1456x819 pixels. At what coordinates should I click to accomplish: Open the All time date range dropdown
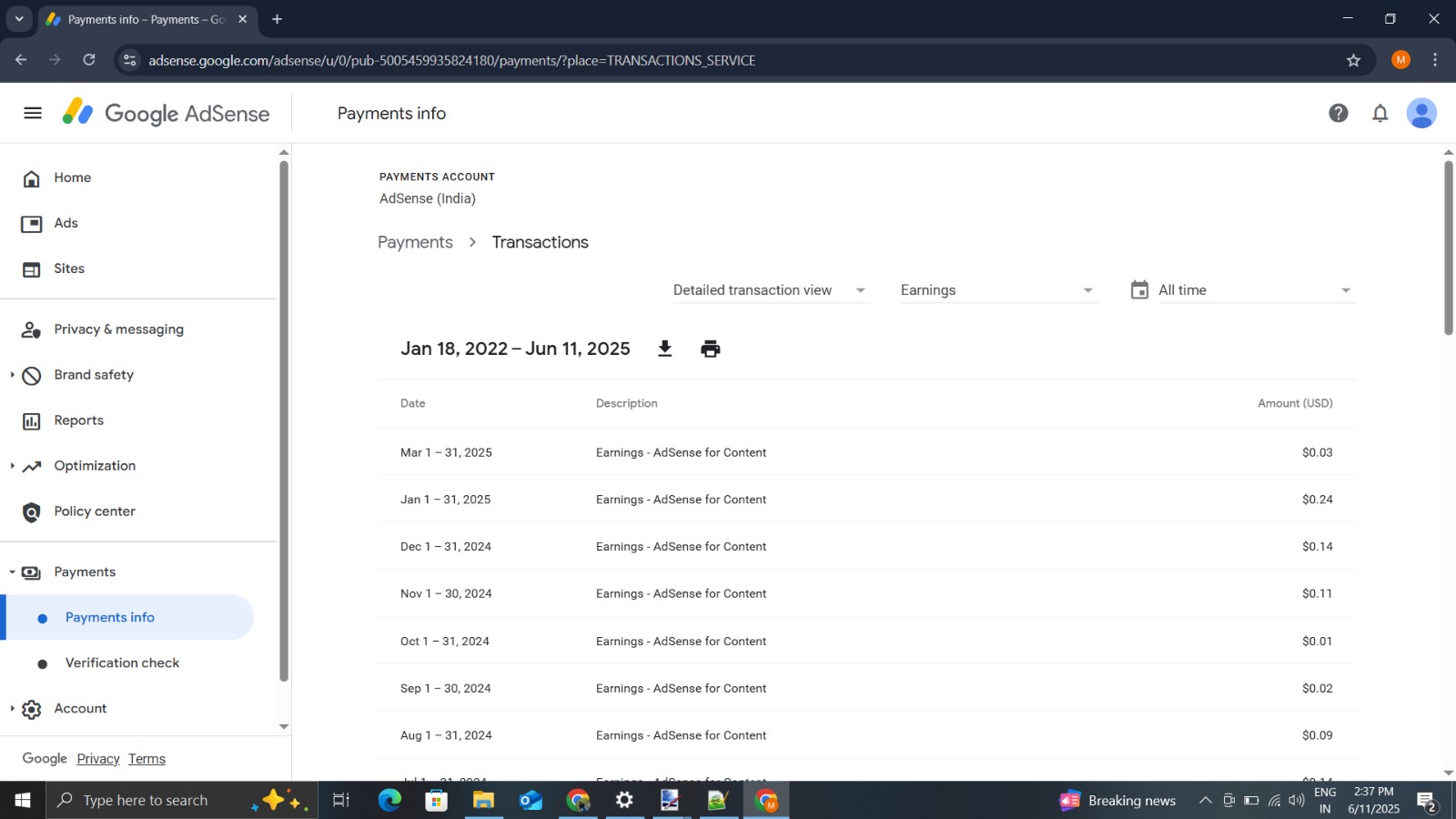click(x=1255, y=290)
